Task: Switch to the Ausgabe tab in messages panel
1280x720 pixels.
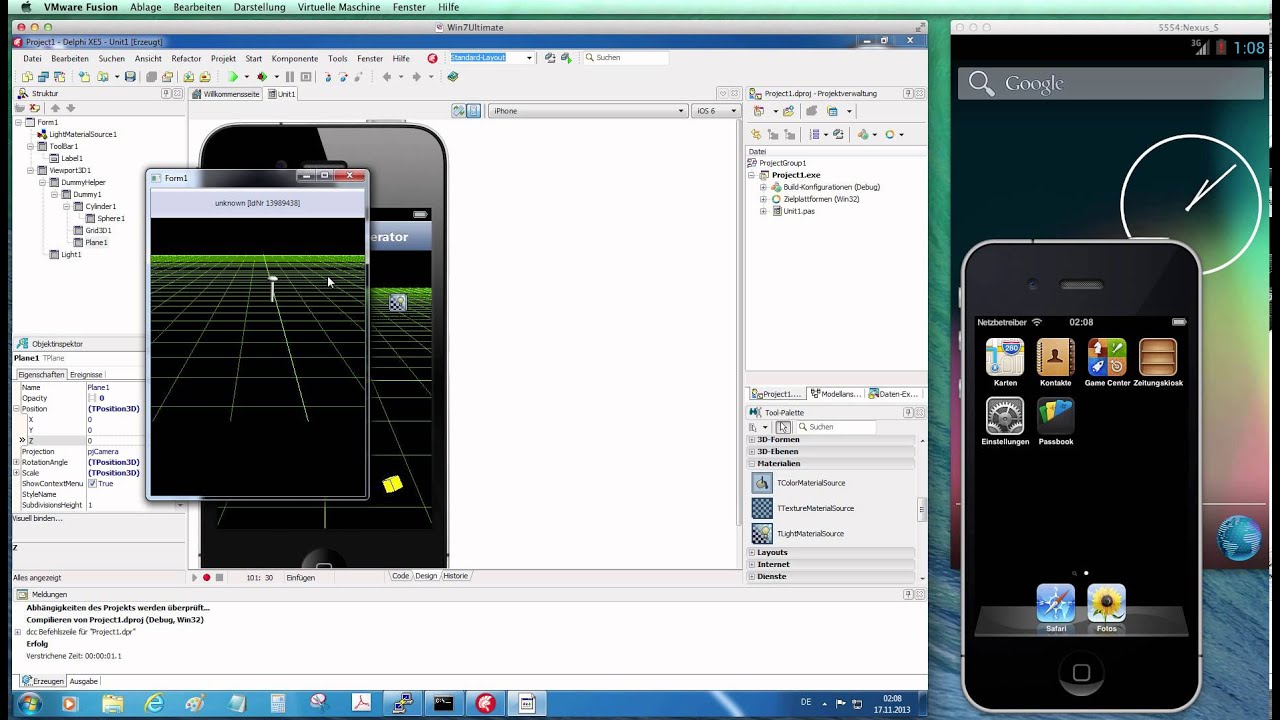Action: pyautogui.click(x=84, y=681)
